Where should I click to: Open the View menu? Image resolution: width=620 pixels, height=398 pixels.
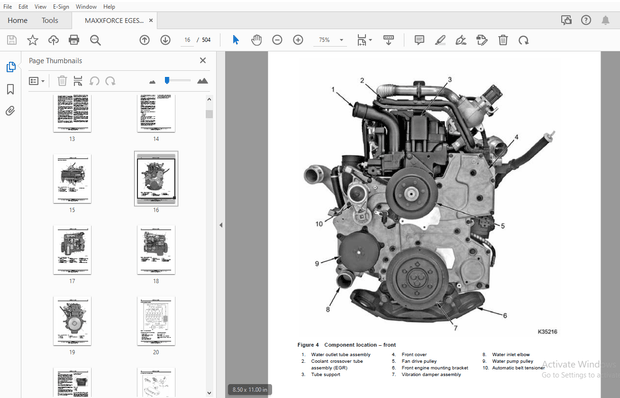tap(40, 7)
